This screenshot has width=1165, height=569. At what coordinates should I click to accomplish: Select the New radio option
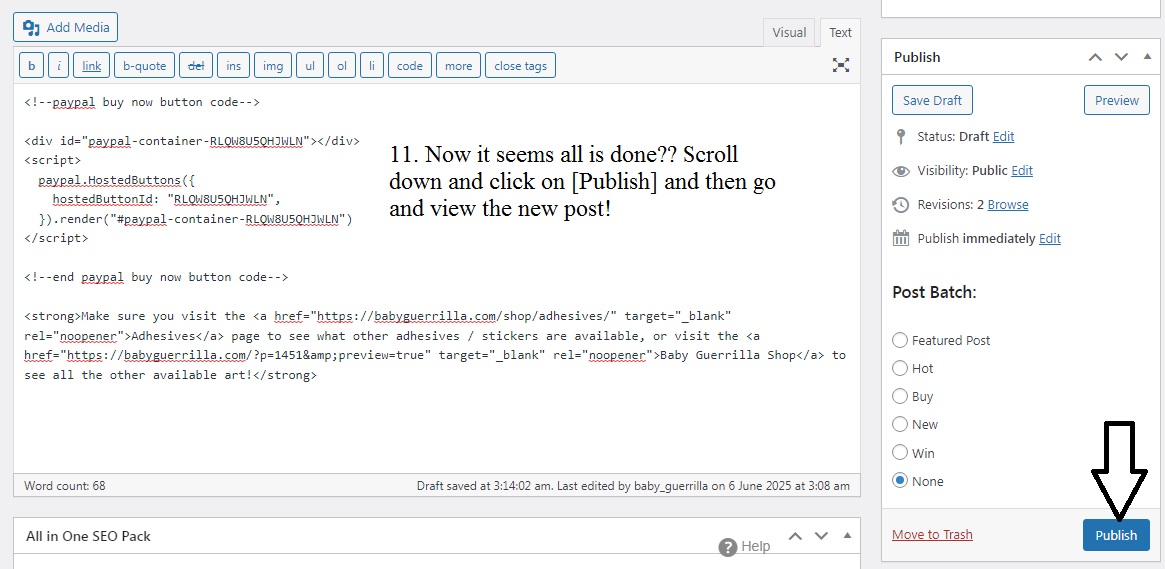click(900, 425)
